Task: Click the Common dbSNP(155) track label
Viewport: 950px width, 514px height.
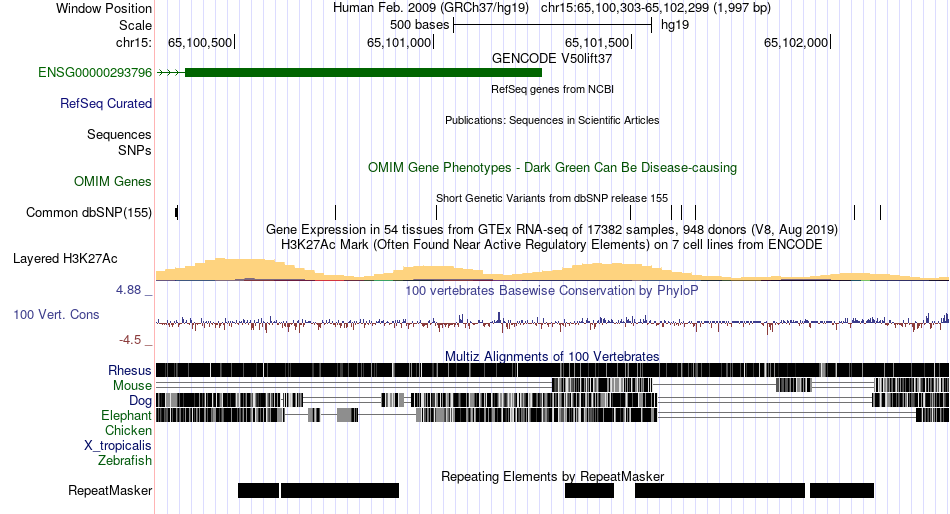Action: 89,213
